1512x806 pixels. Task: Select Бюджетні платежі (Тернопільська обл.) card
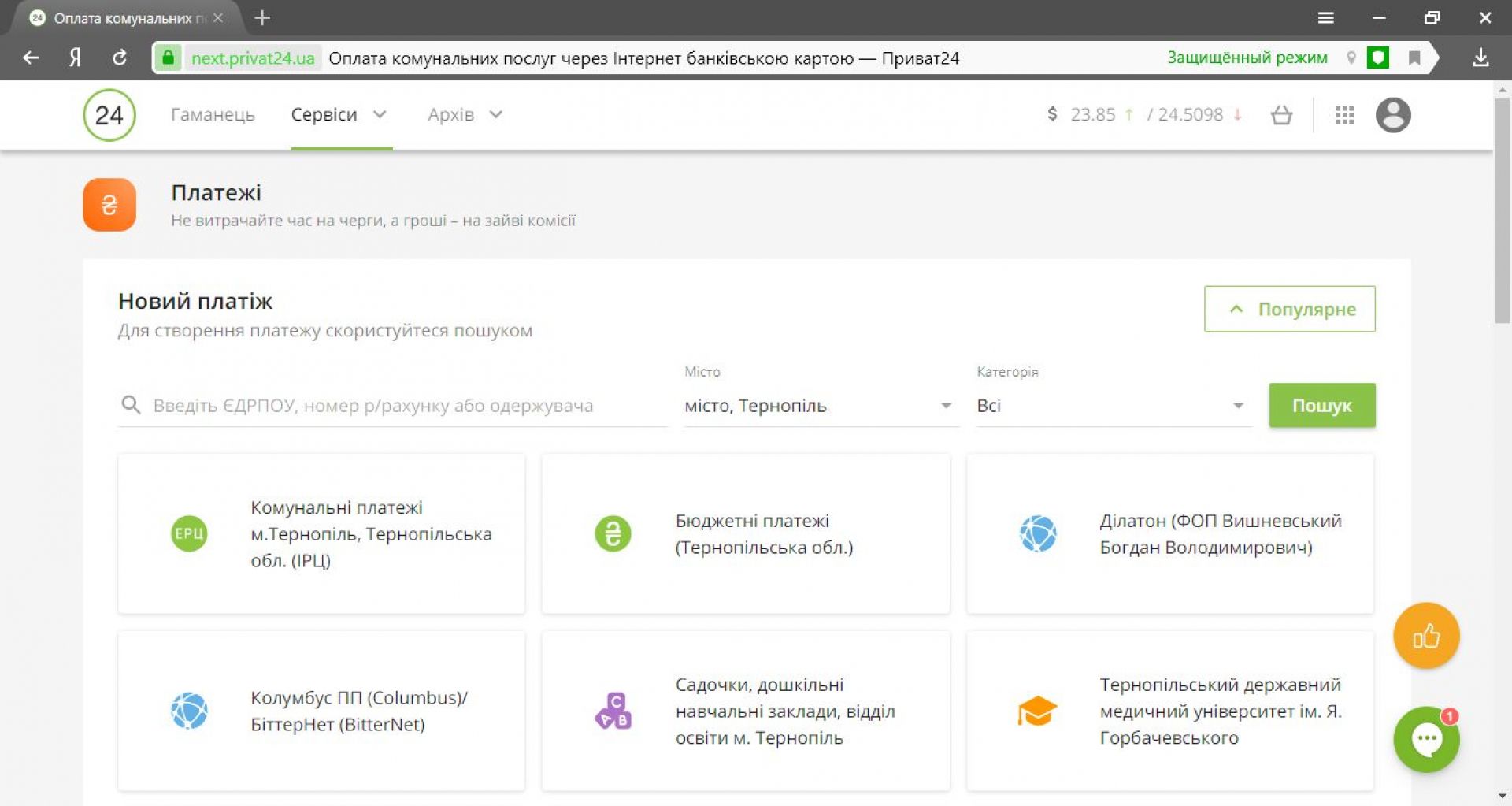point(745,534)
